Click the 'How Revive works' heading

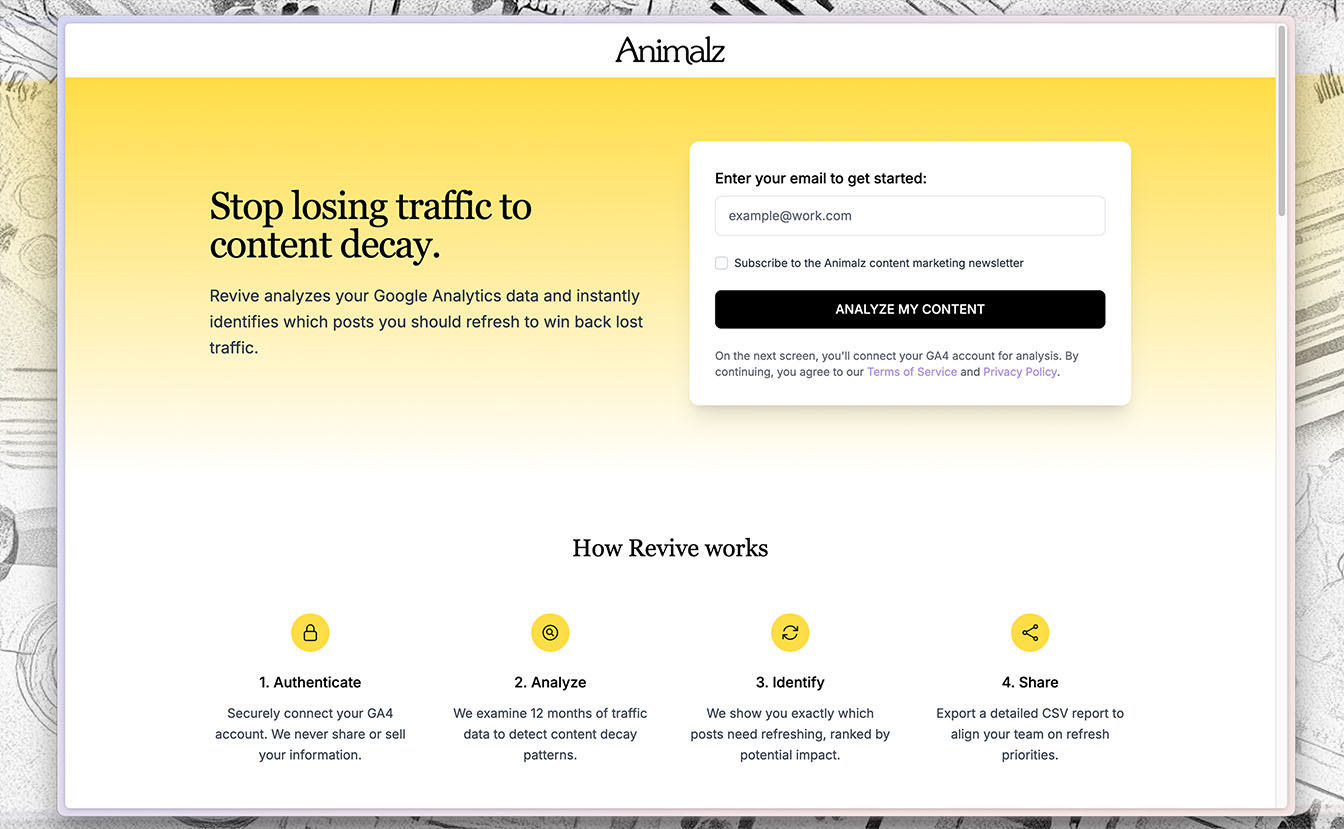coord(670,548)
